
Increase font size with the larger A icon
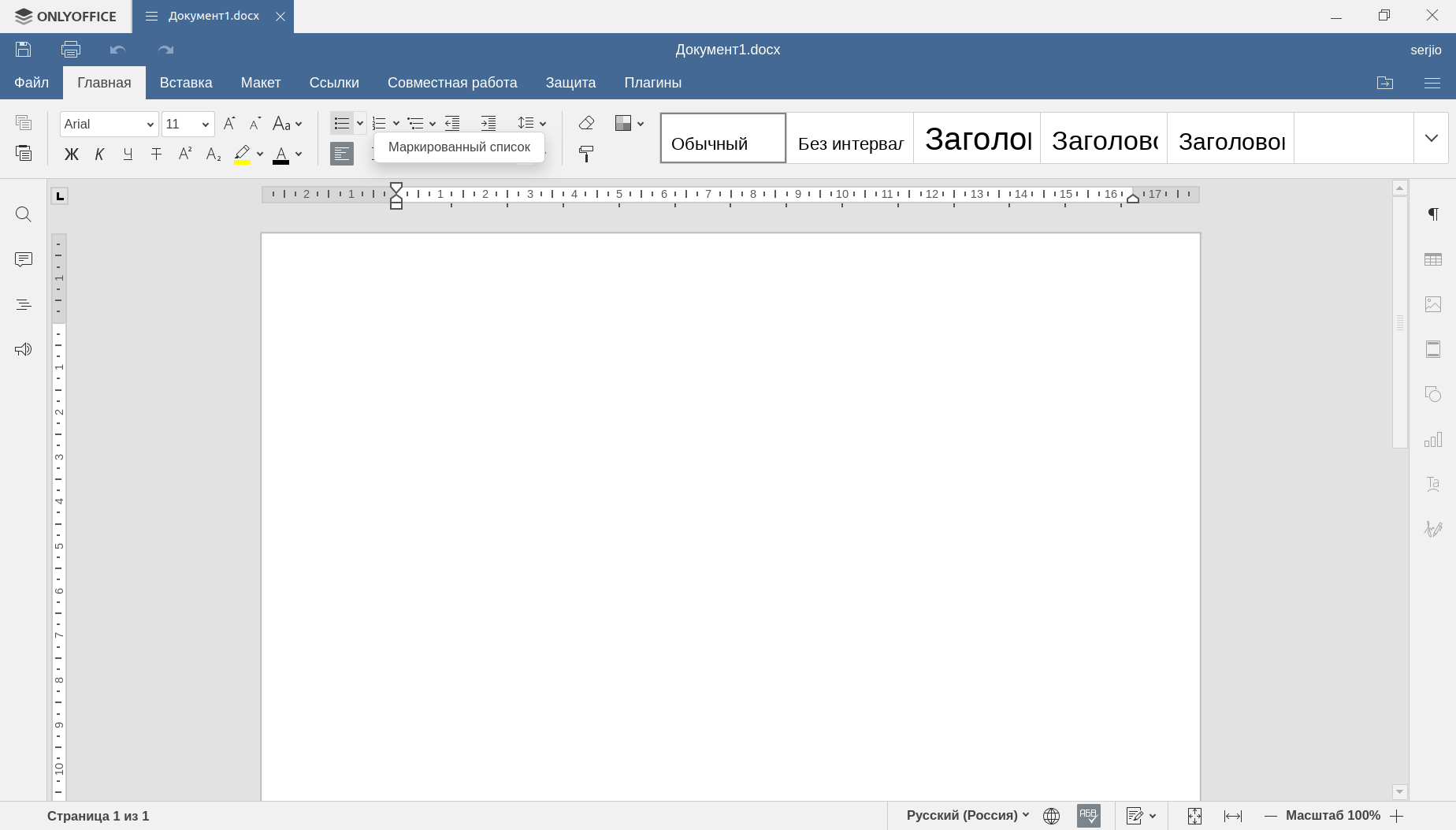229,124
